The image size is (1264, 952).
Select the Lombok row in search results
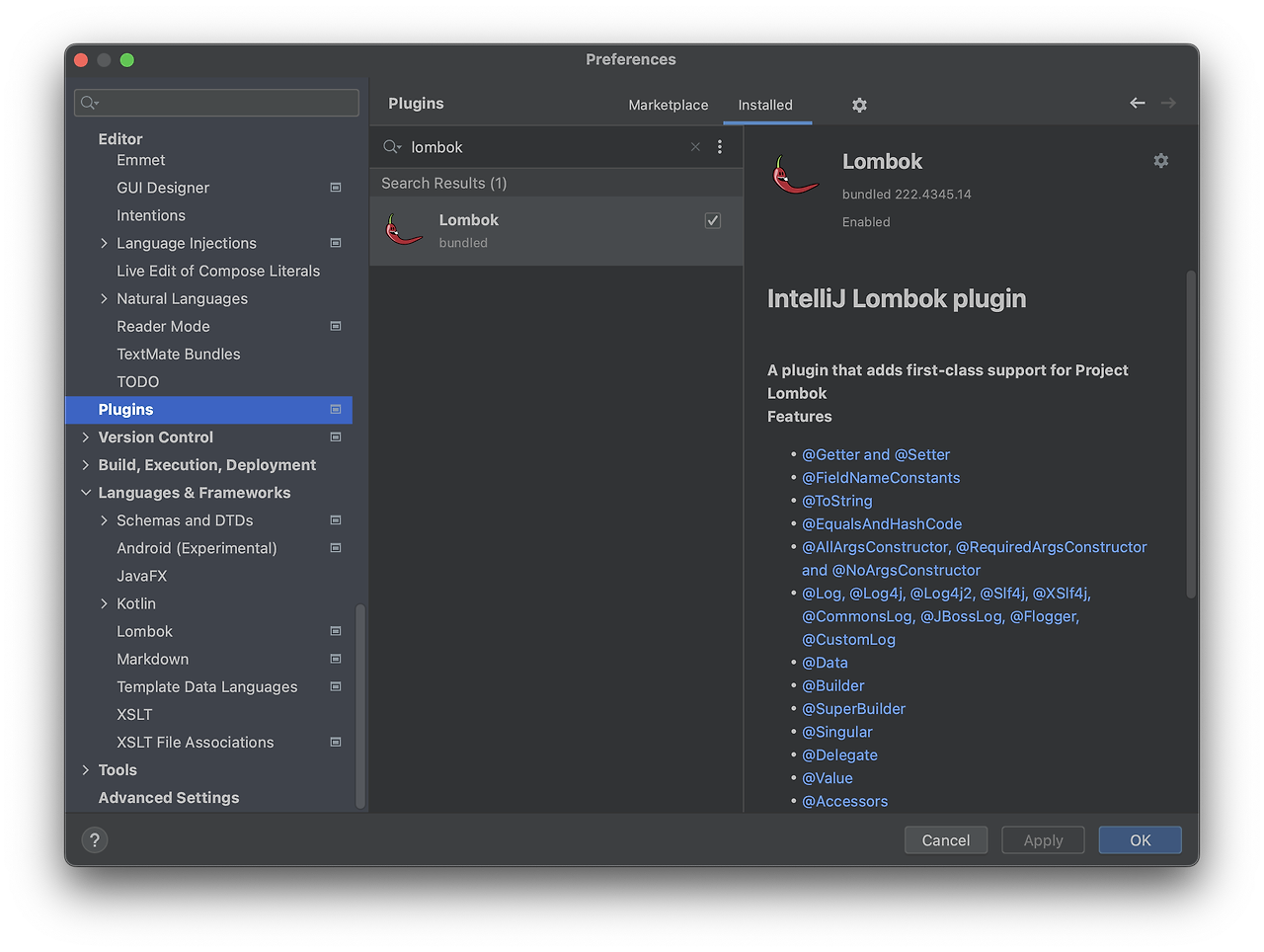[556, 231]
